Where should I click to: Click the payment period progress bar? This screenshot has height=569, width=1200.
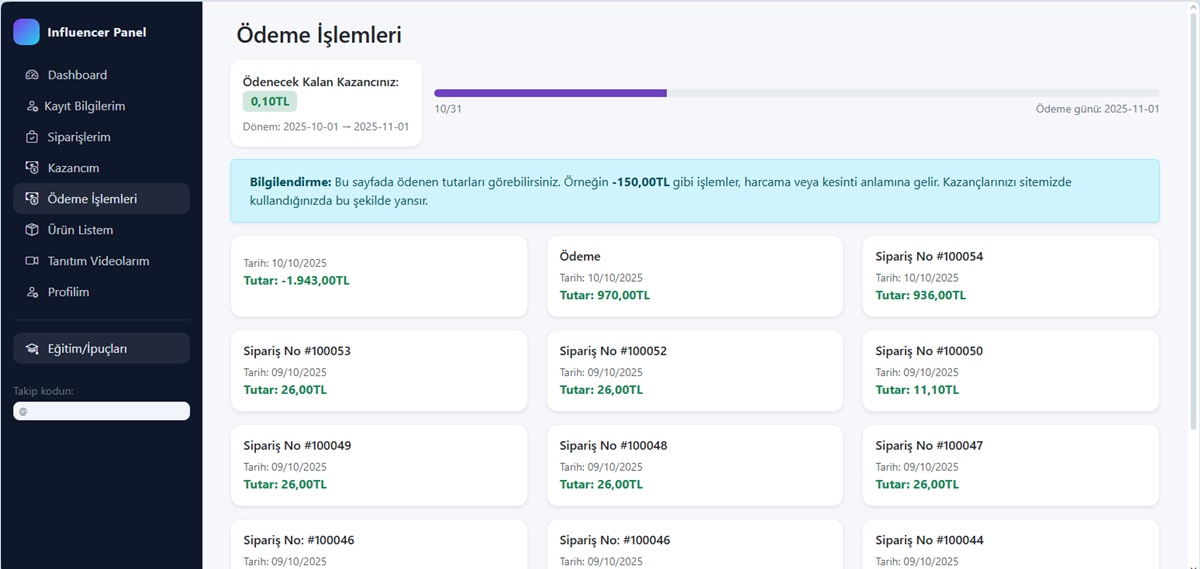coord(796,93)
